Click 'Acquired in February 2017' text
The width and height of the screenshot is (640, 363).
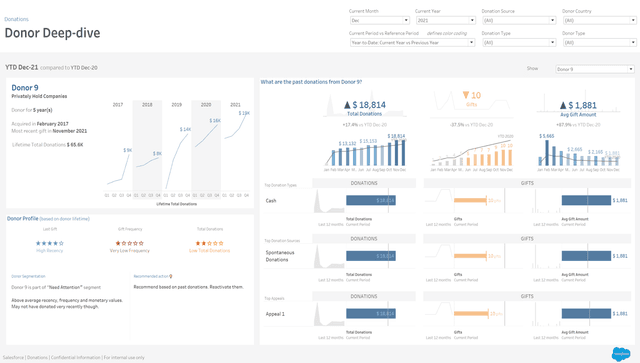[40, 124]
